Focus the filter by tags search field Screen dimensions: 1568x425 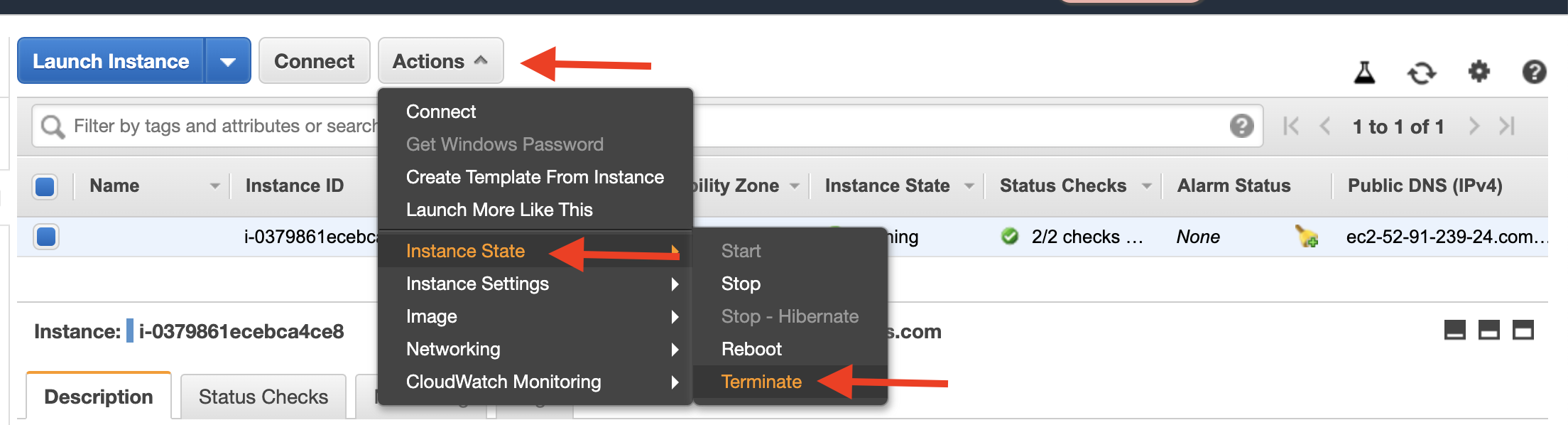click(647, 126)
